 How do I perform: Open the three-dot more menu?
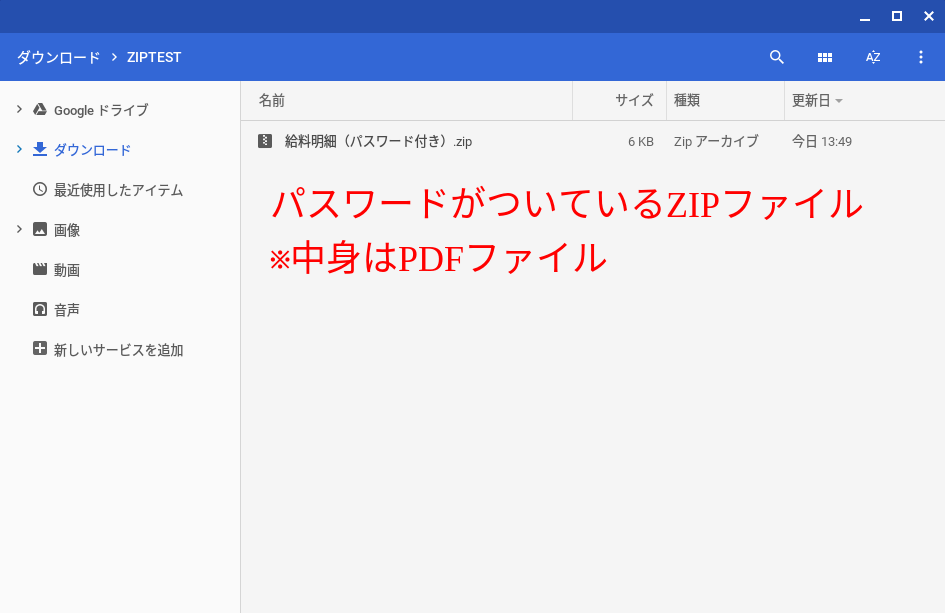coord(920,57)
